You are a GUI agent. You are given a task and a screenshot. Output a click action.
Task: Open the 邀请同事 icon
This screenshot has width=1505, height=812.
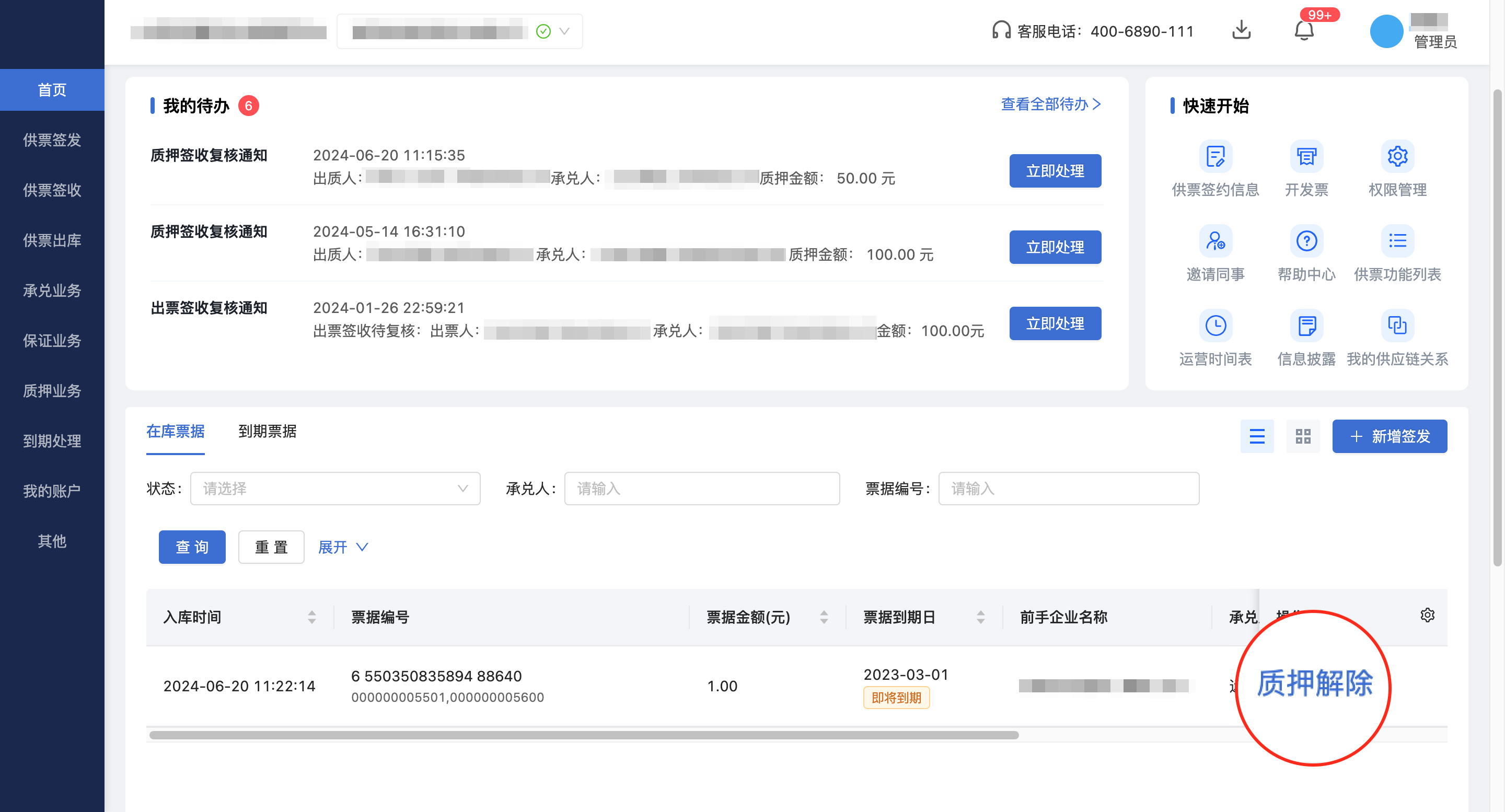point(1215,241)
